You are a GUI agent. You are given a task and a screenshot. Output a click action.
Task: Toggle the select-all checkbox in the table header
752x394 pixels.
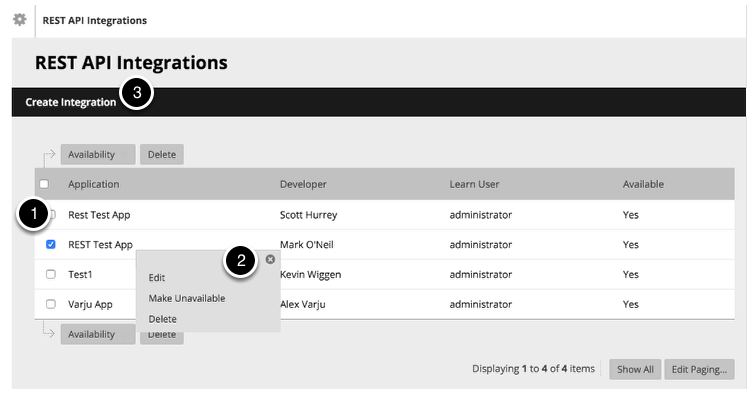tap(44, 184)
